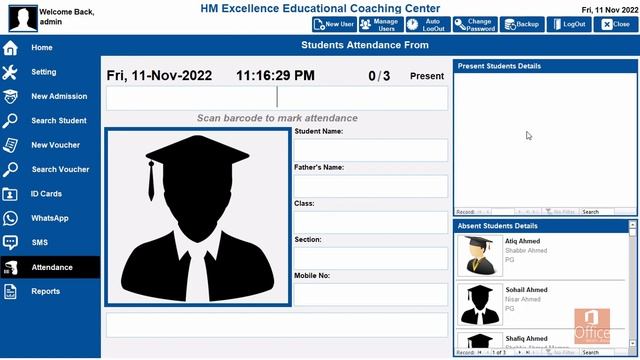This screenshot has width=640, height=360.
Task: Click the Home house icon
Action: pyautogui.click(x=10, y=48)
